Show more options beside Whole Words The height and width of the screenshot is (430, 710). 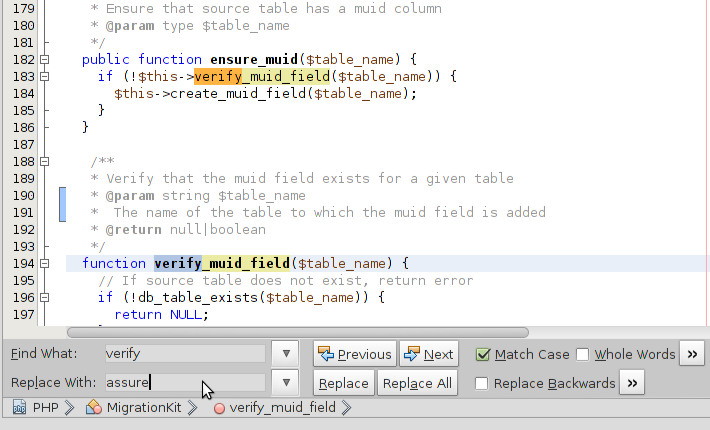(692, 354)
